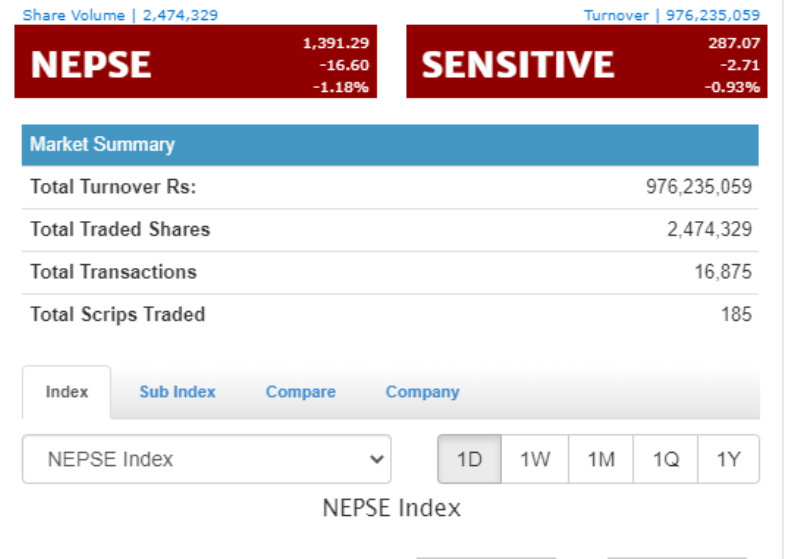Click the -1.18% NEPSE change

click(x=340, y=87)
